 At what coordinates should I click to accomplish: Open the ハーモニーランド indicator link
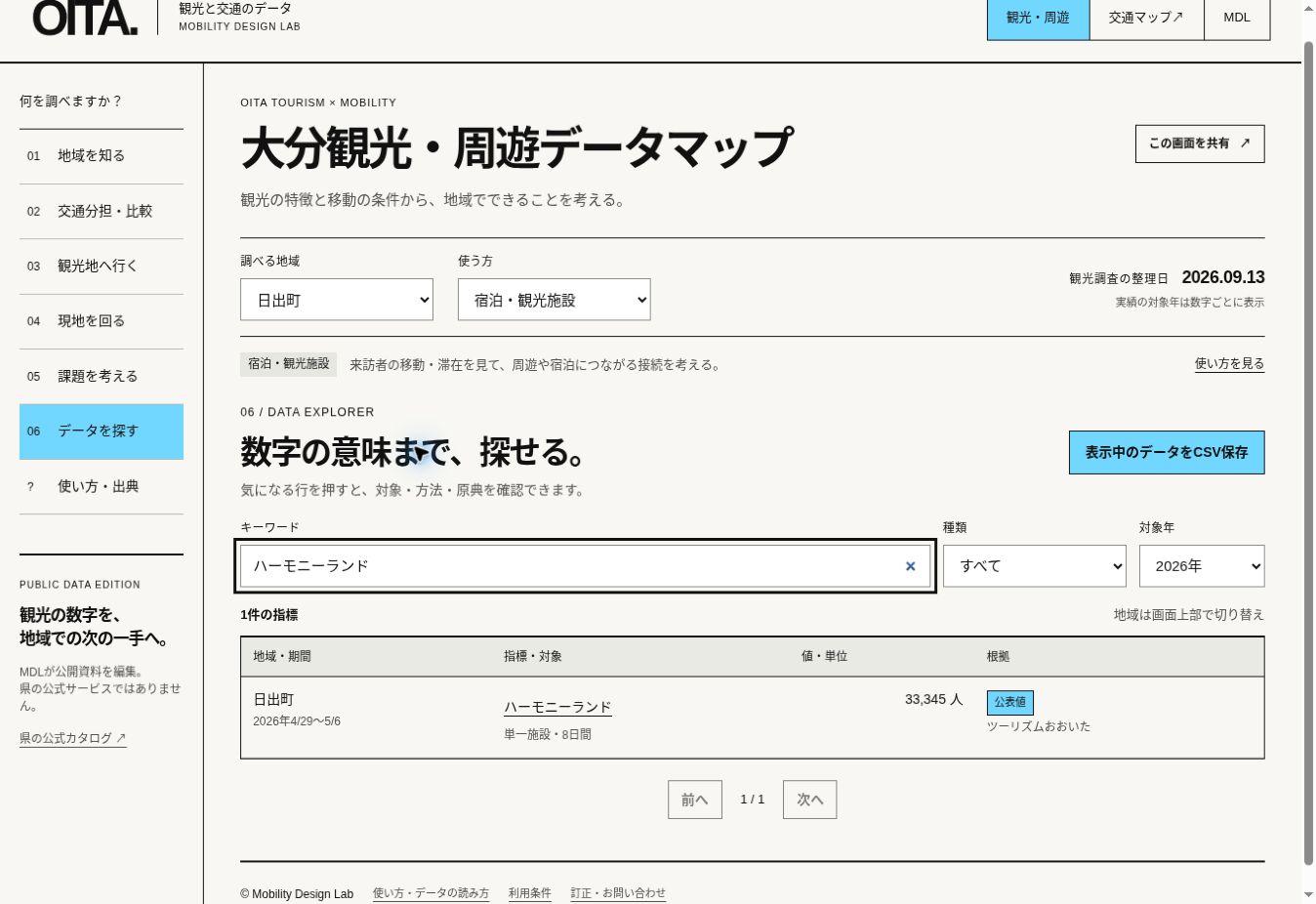(x=557, y=708)
